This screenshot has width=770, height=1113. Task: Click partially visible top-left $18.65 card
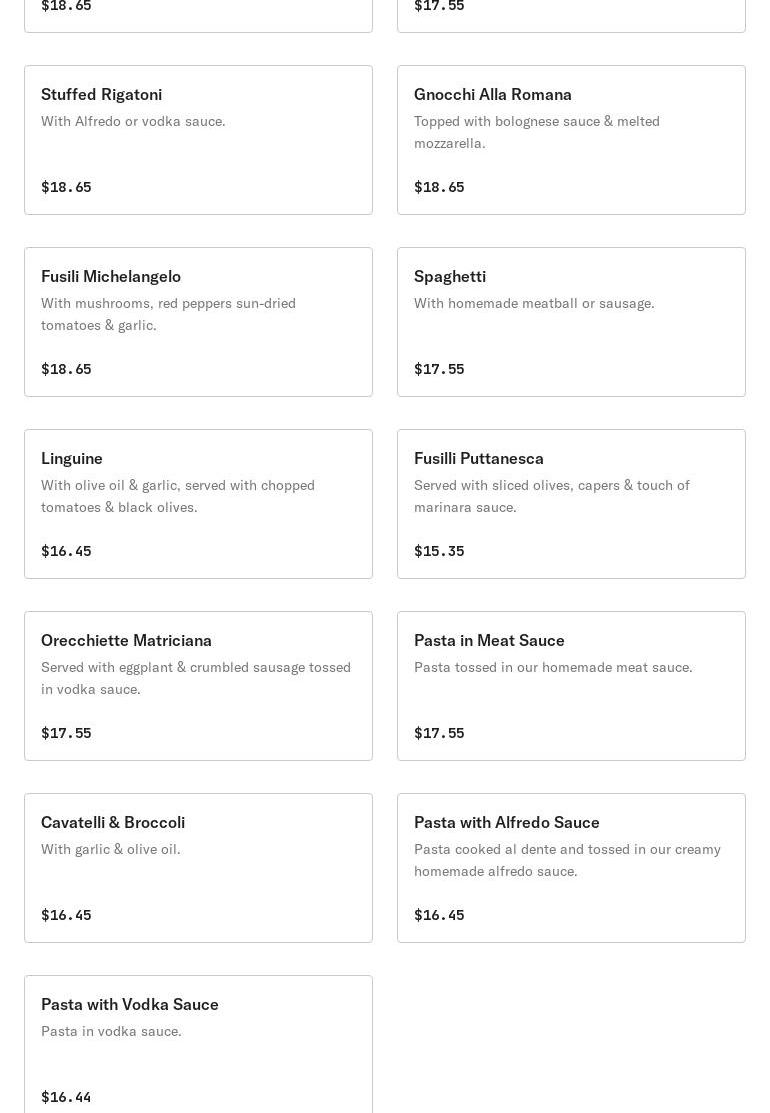coord(198,16)
